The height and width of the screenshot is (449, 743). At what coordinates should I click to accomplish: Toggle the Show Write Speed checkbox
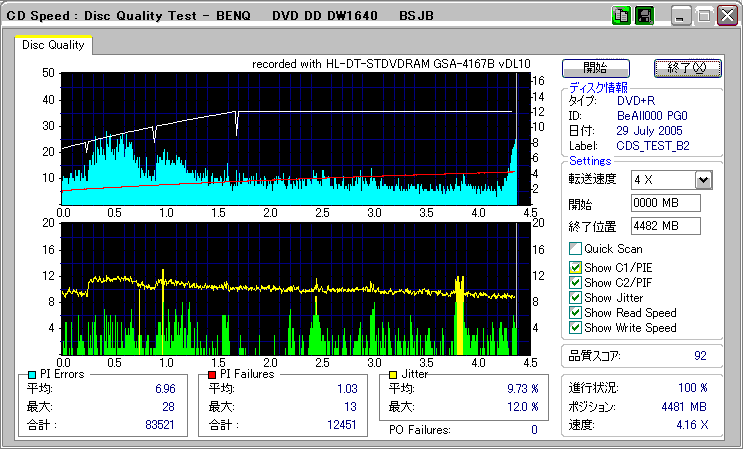(575, 328)
